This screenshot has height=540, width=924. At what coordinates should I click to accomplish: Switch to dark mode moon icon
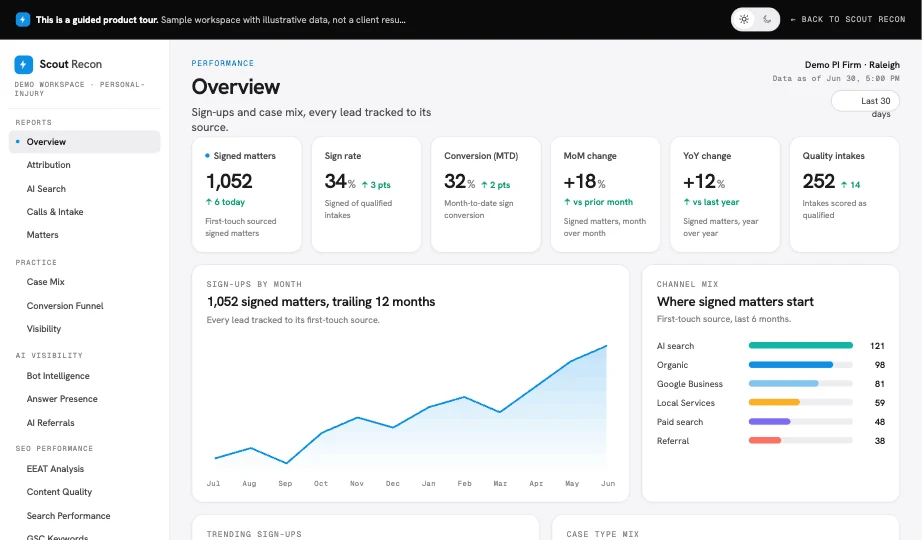coord(767,19)
